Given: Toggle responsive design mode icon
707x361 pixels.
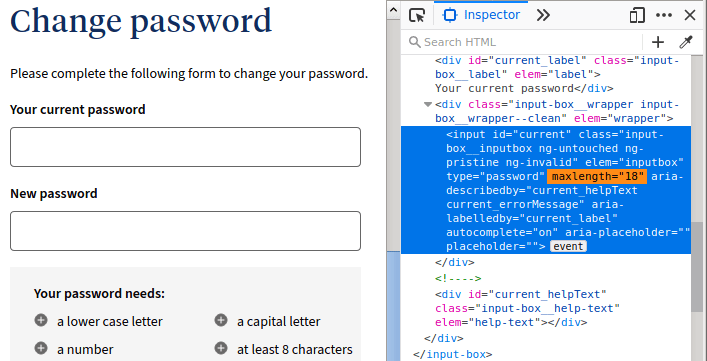Looking at the screenshot, I should [x=637, y=15].
